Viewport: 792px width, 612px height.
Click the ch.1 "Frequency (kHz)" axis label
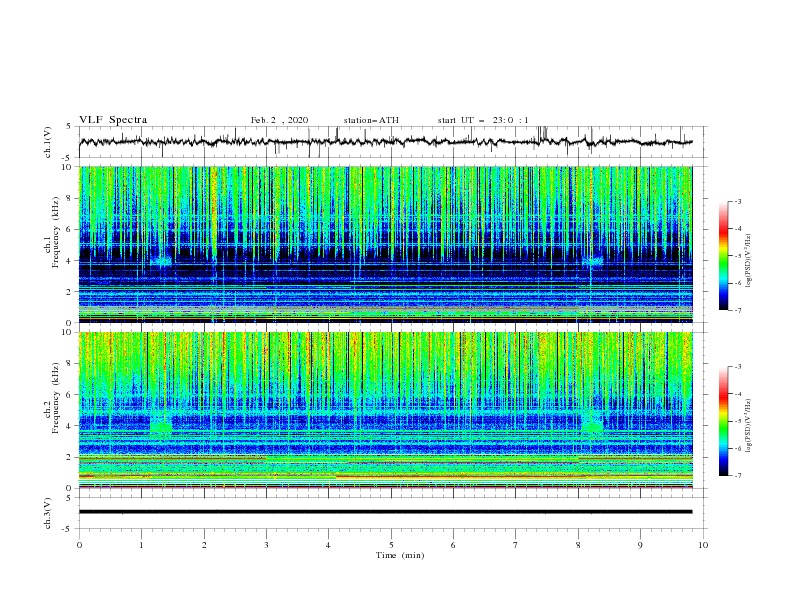point(56,233)
